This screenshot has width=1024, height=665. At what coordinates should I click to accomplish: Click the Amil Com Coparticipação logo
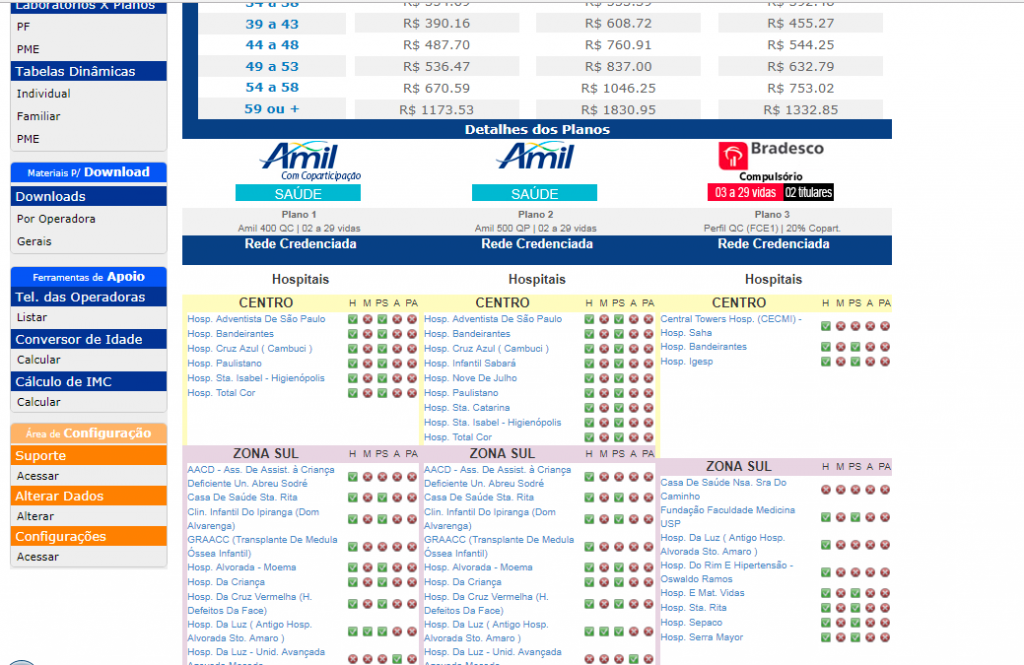(310, 161)
